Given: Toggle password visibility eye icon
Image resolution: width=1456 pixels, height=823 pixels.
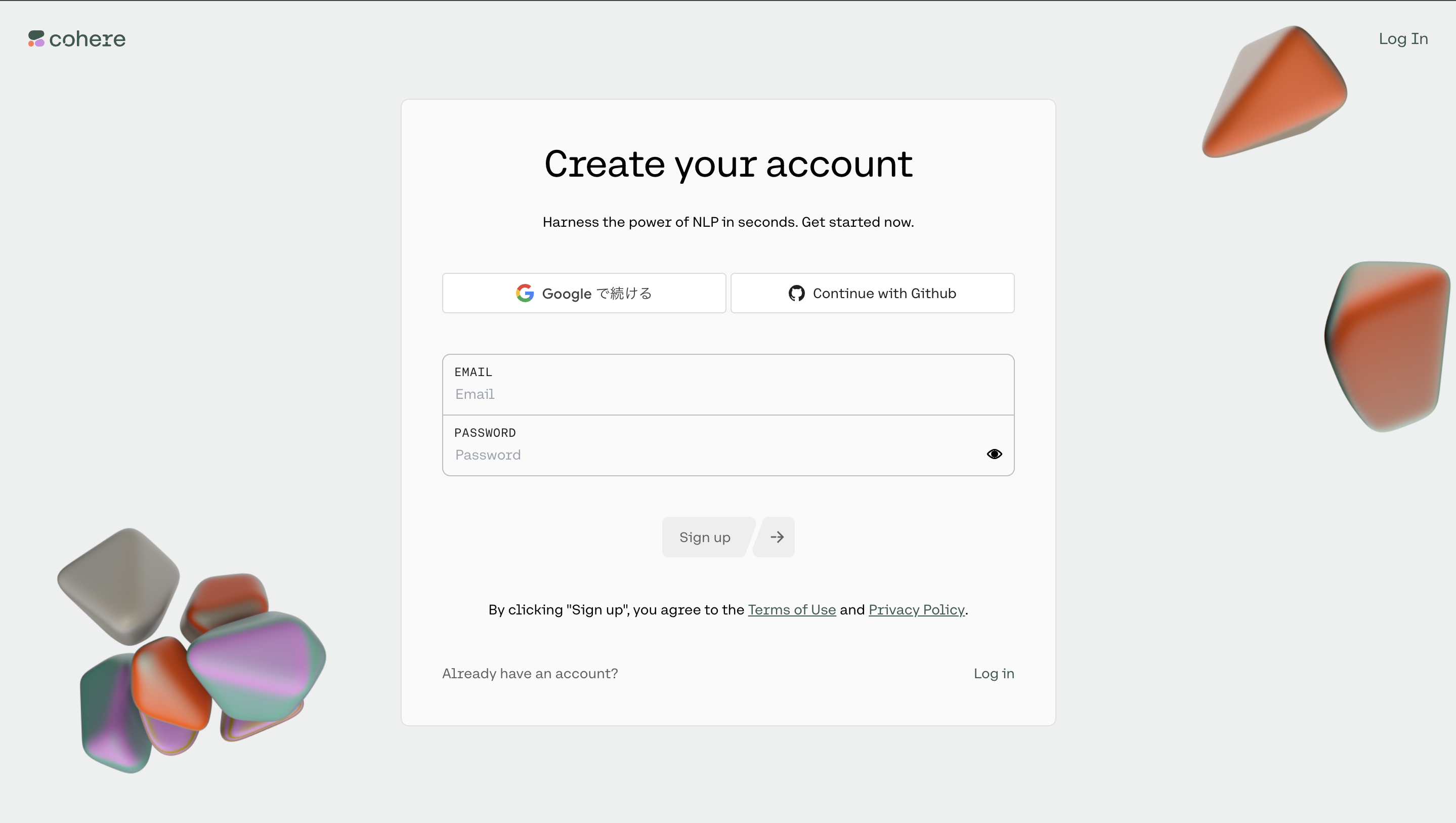Looking at the screenshot, I should pos(994,454).
